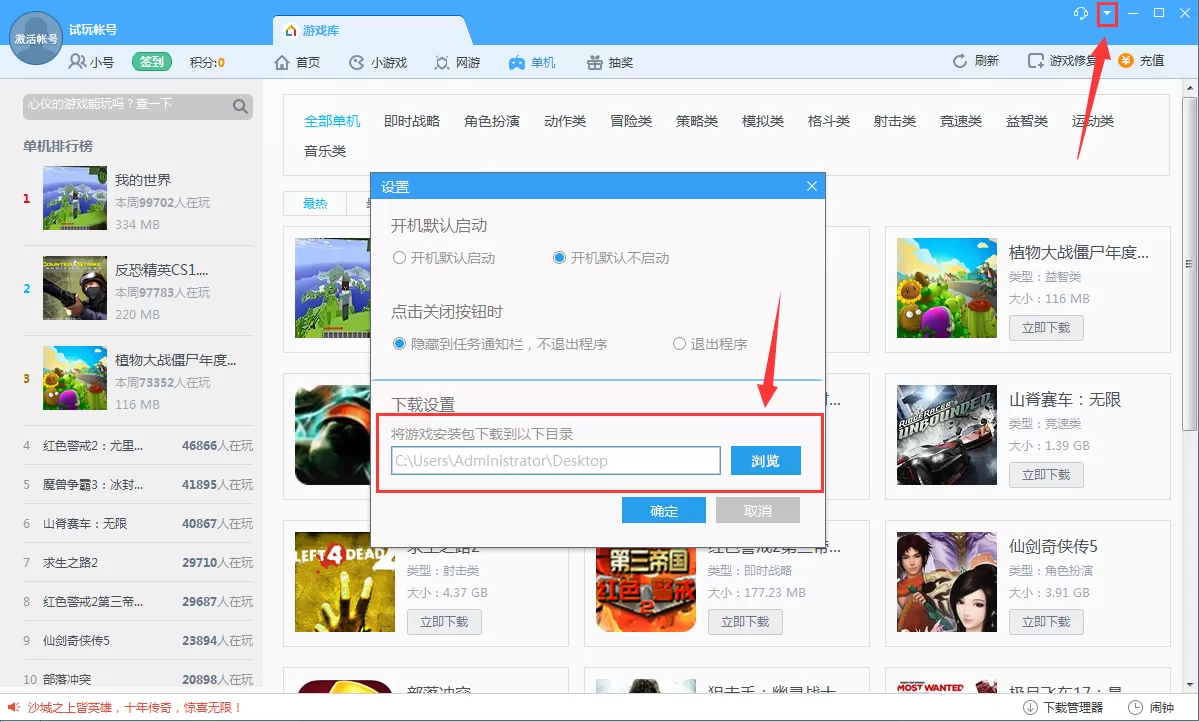Go to the 网游 section
Screen dimensions: 1199x722
click(x=457, y=63)
